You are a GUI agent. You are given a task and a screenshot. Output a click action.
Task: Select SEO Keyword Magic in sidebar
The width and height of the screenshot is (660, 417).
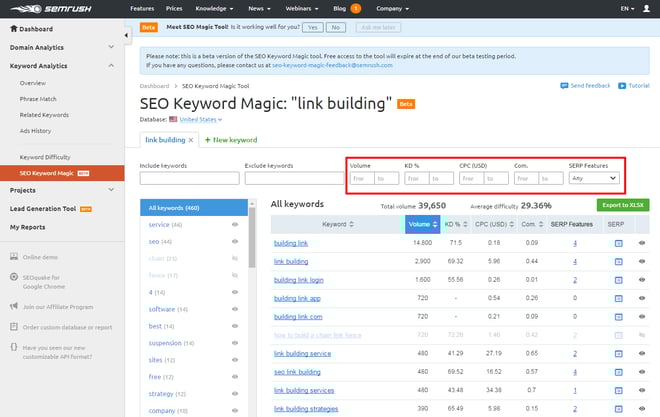(62, 173)
